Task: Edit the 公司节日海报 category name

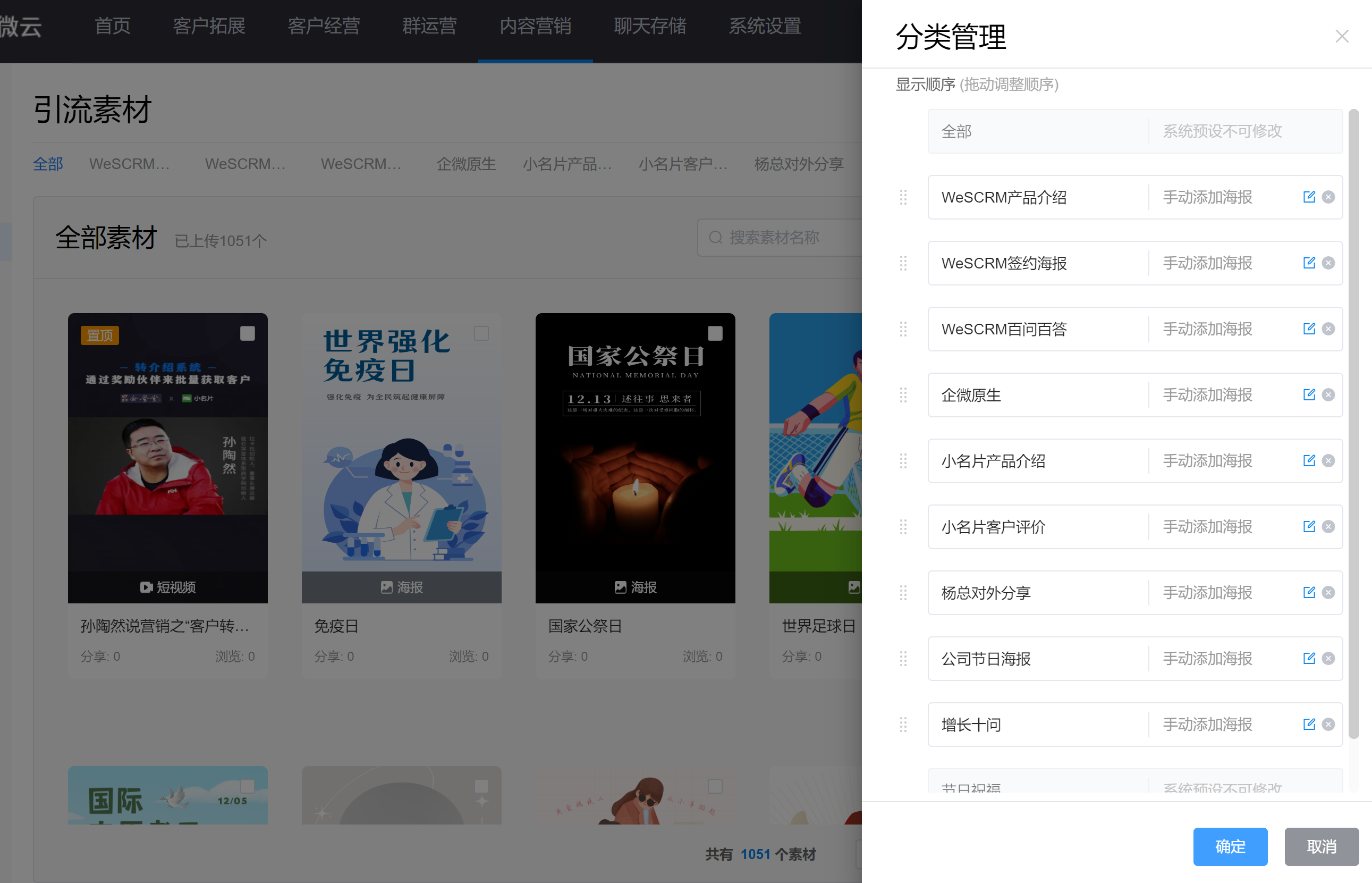Action: [1308, 658]
